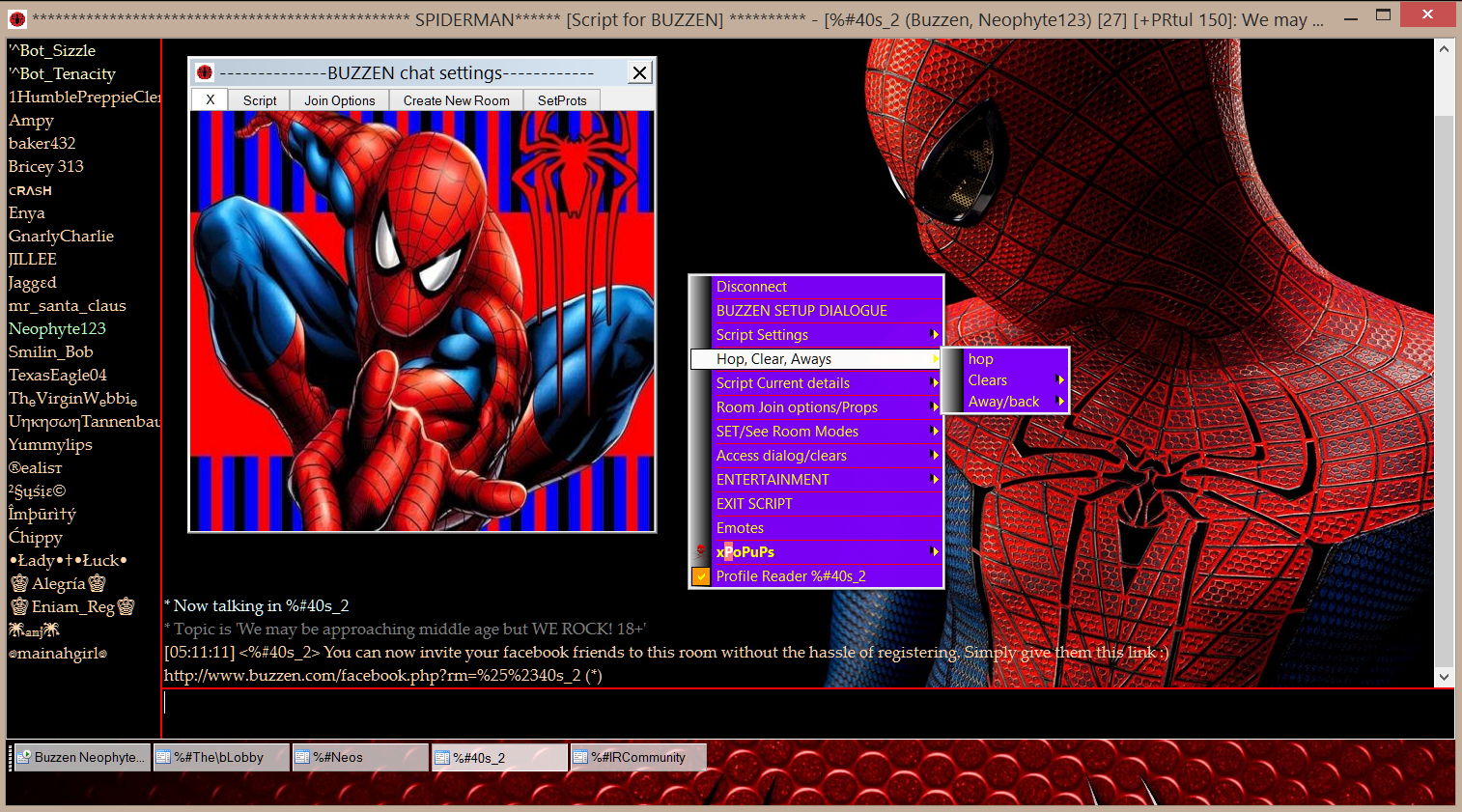Select JILLEE in the nick list

[x=32, y=259]
